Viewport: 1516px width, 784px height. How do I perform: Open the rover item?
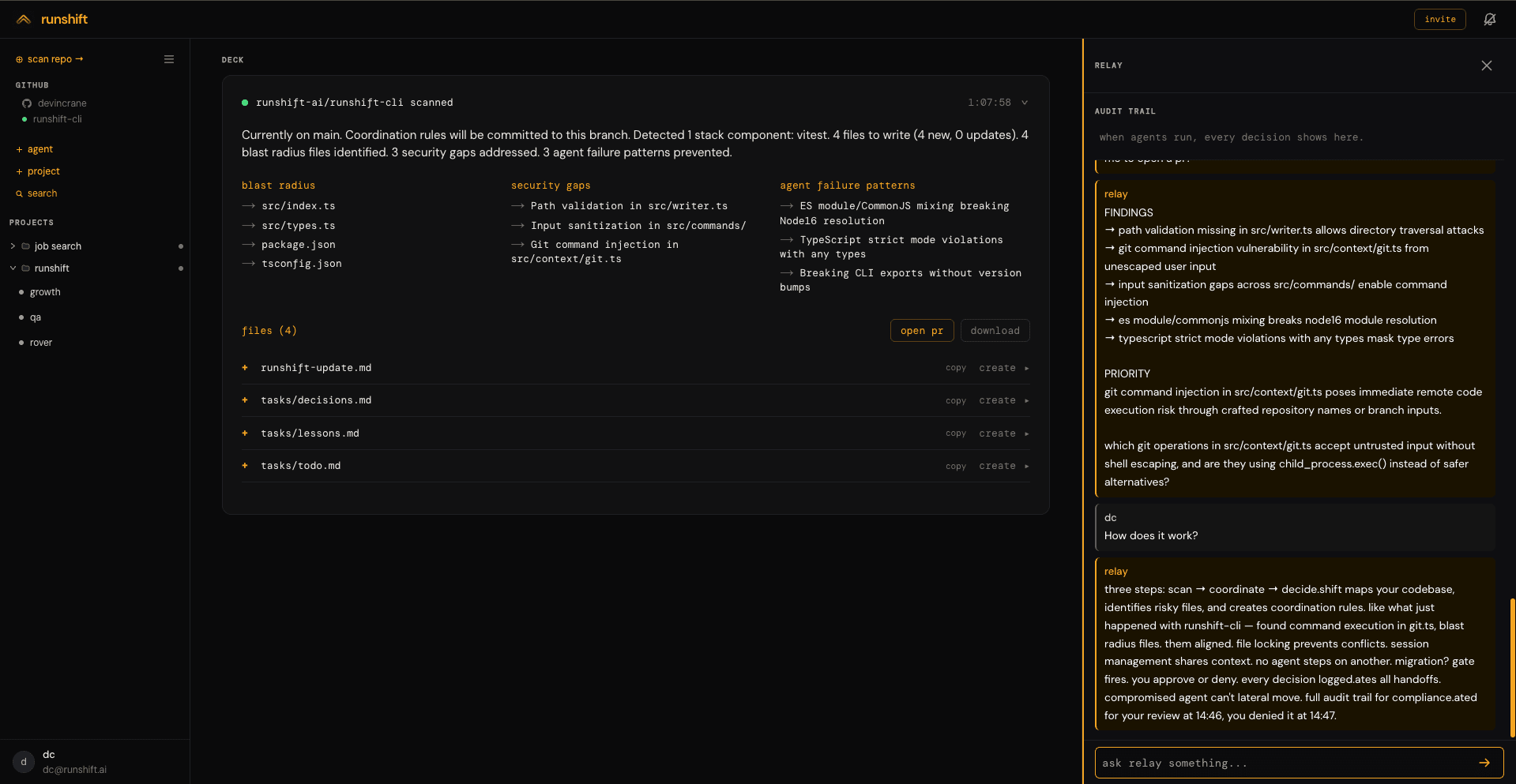coord(41,343)
